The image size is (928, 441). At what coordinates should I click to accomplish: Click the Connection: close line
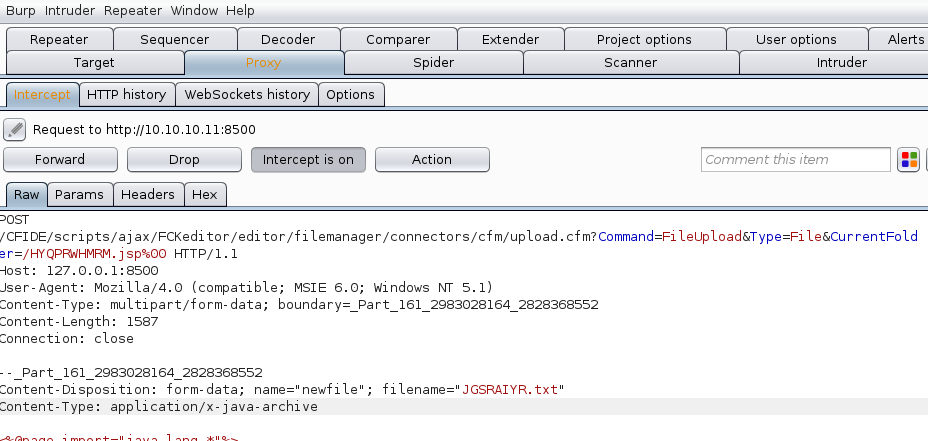coord(67,339)
